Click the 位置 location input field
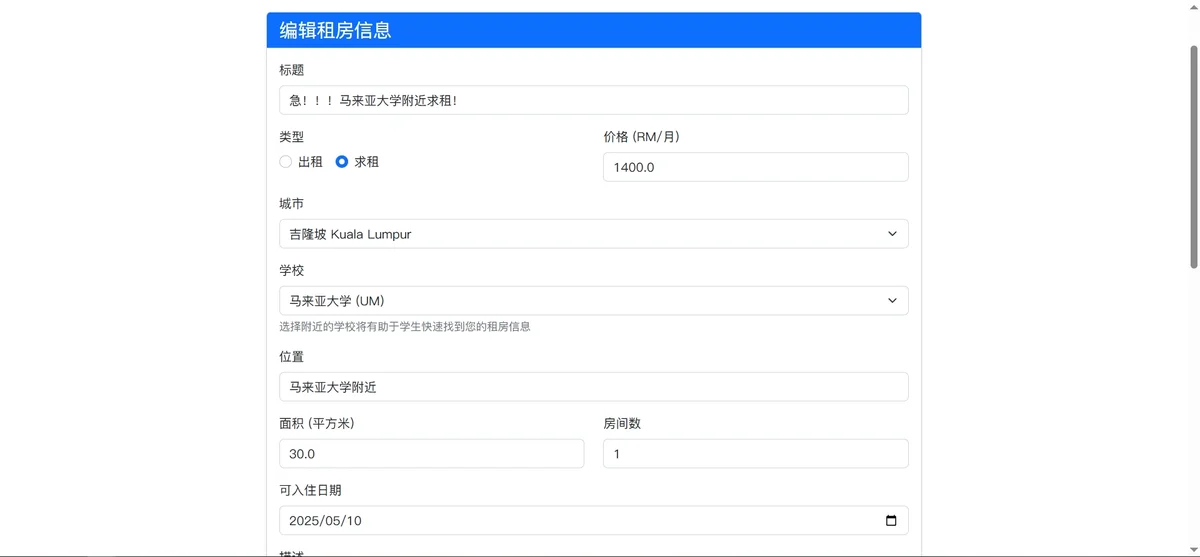Viewport: 1200px width, 557px height. coord(594,387)
